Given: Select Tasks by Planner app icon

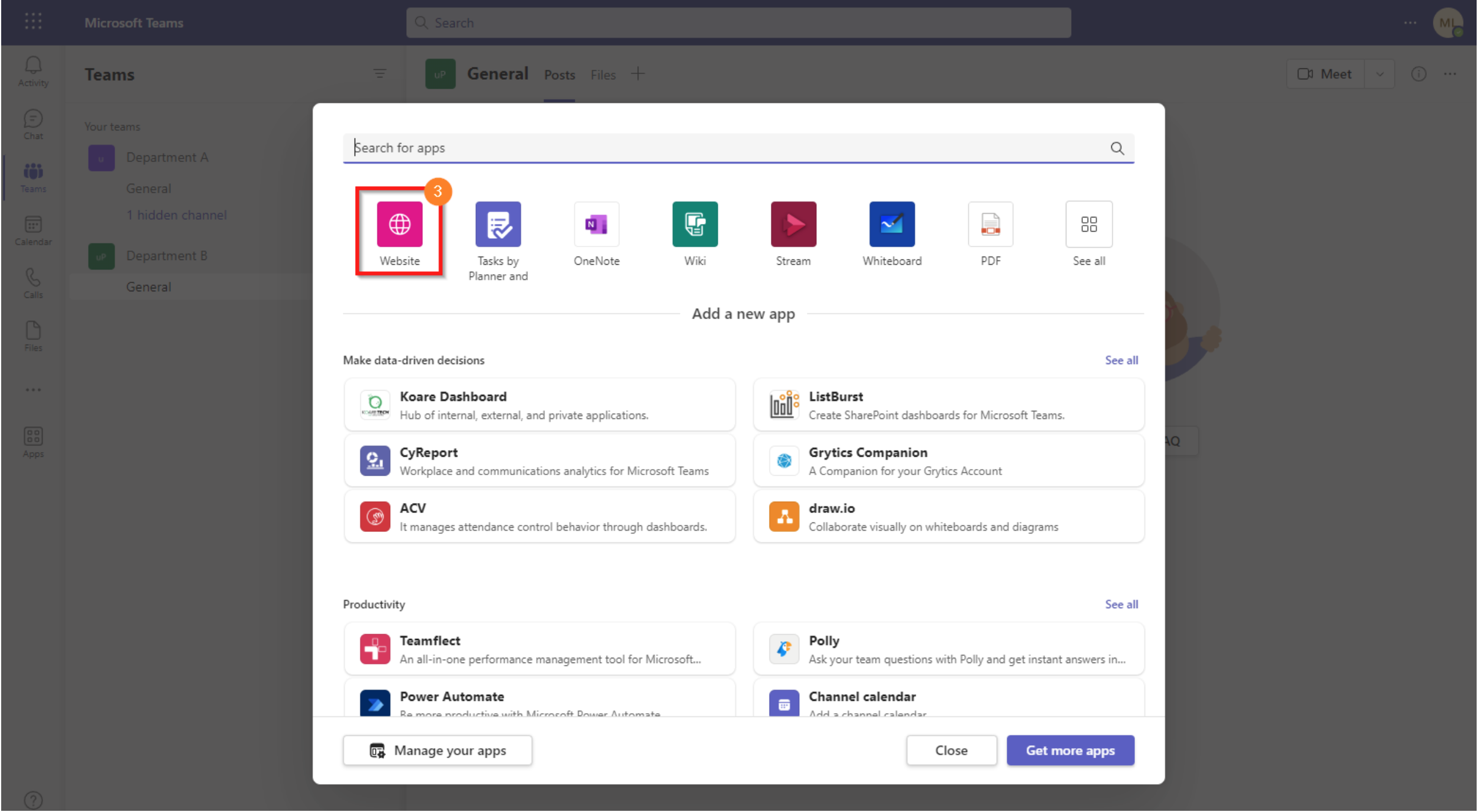Looking at the screenshot, I should pos(498,224).
